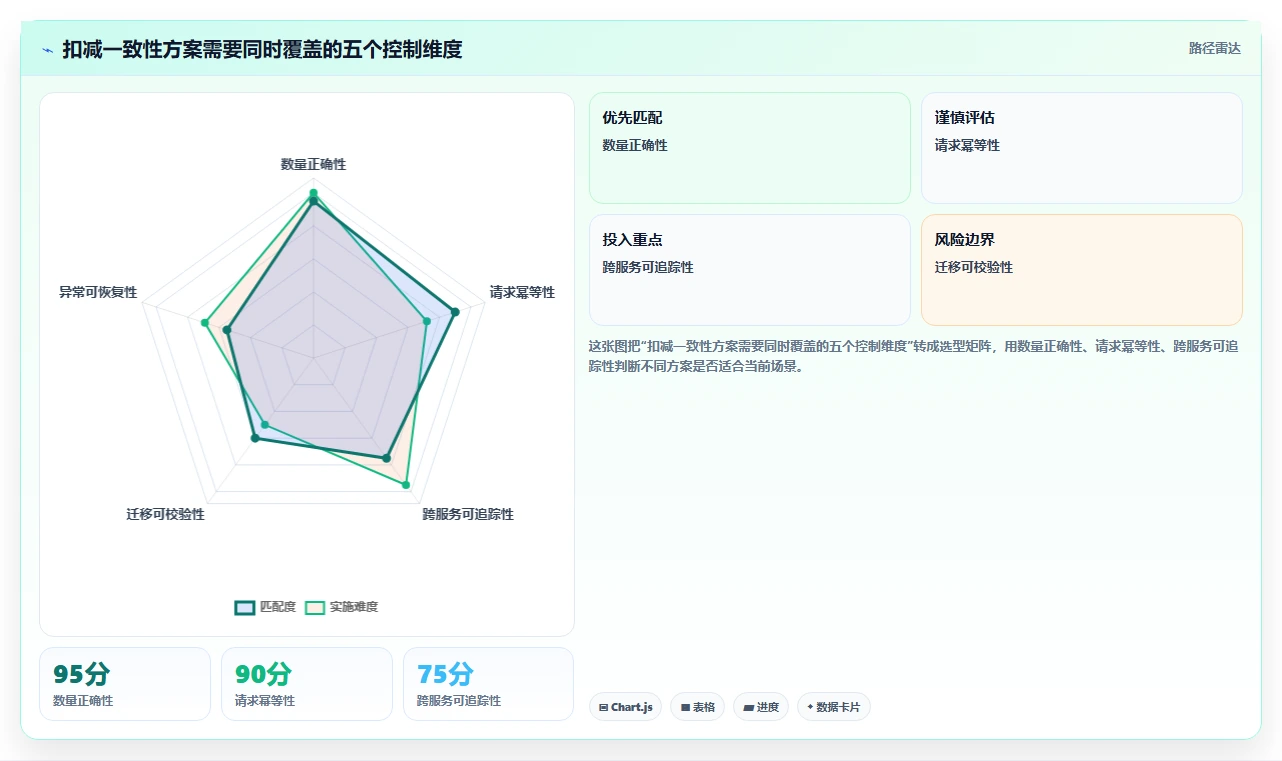Image resolution: width=1282 pixels, height=761 pixels.
Task: Open the 风险边界 card
Action: click(x=1082, y=270)
